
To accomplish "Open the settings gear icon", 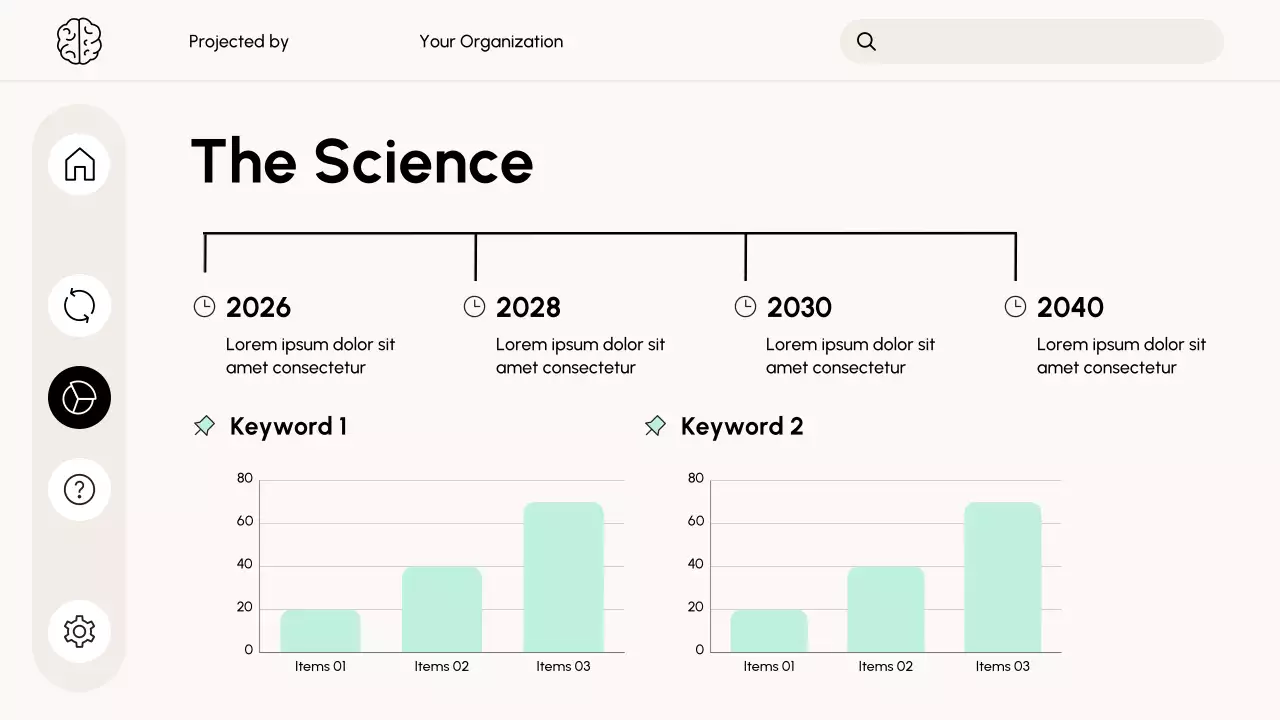I will [x=79, y=631].
